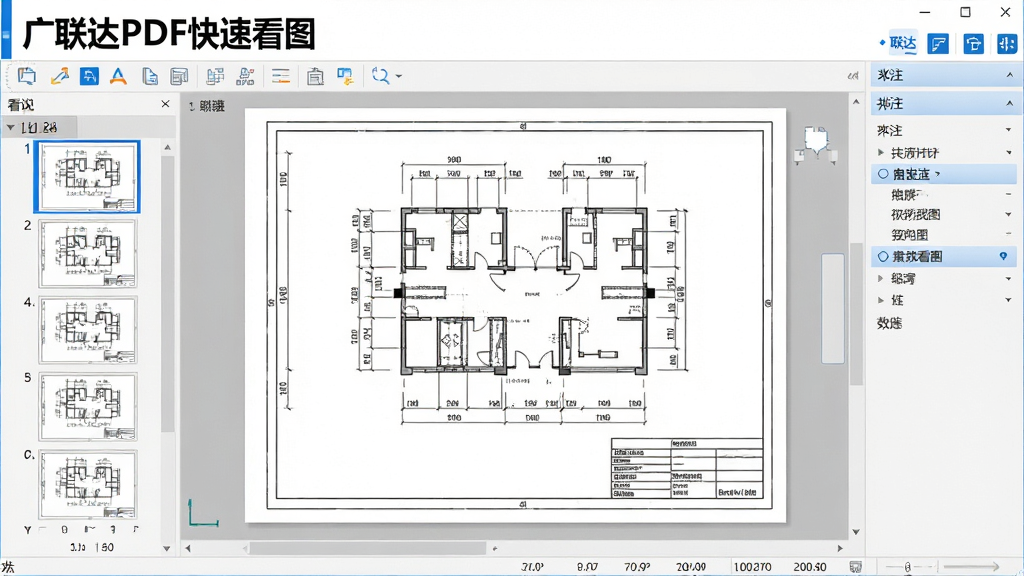Image resolution: width=1024 pixels, height=576 pixels.
Task: Click the first open-pages icon in toolbar
Action: pyautogui.click(x=27, y=76)
